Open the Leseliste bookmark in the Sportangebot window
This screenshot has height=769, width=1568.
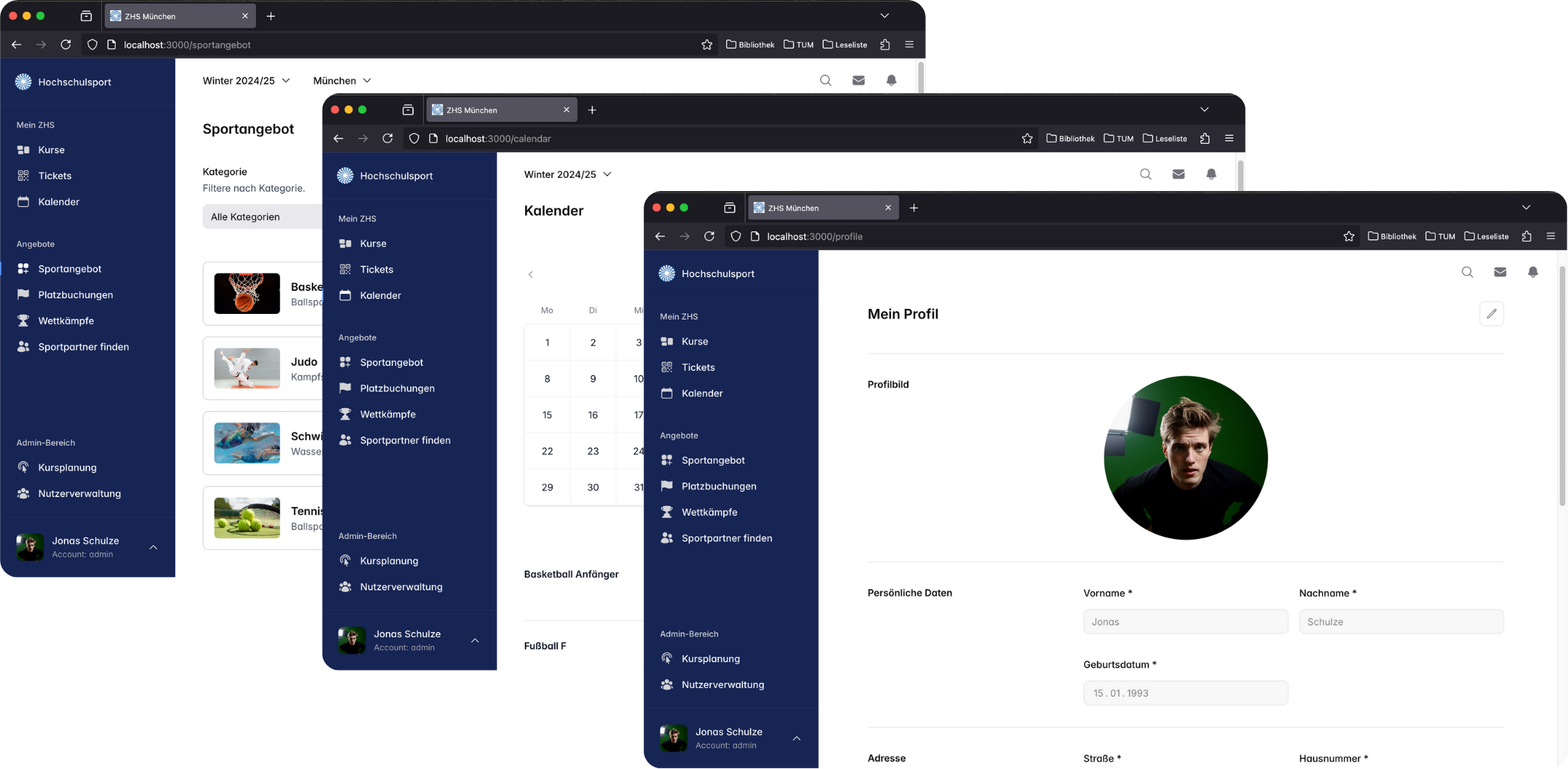pyautogui.click(x=845, y=45)
